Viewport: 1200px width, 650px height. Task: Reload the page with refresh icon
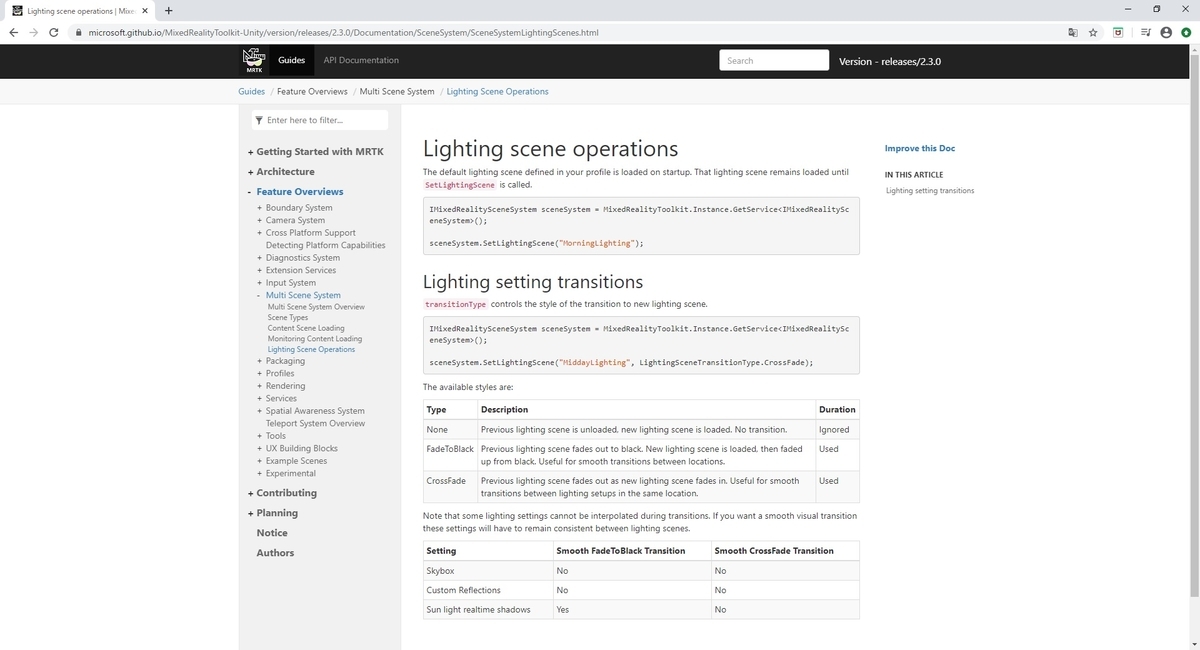[57, 32]
